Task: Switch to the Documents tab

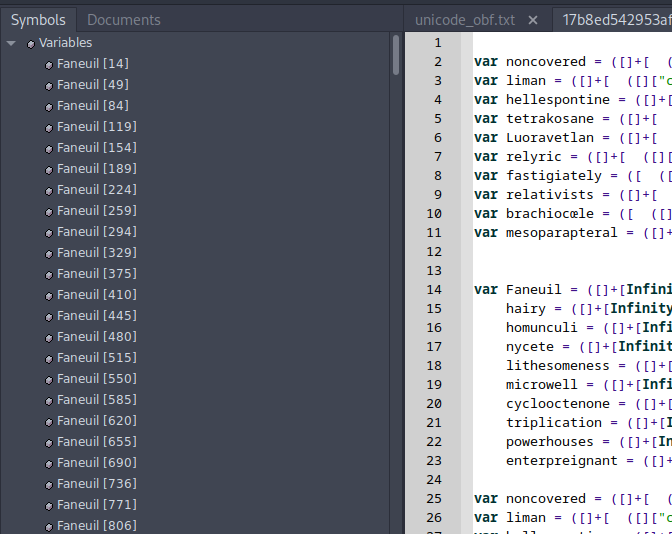Action: [x=123, y=20]
